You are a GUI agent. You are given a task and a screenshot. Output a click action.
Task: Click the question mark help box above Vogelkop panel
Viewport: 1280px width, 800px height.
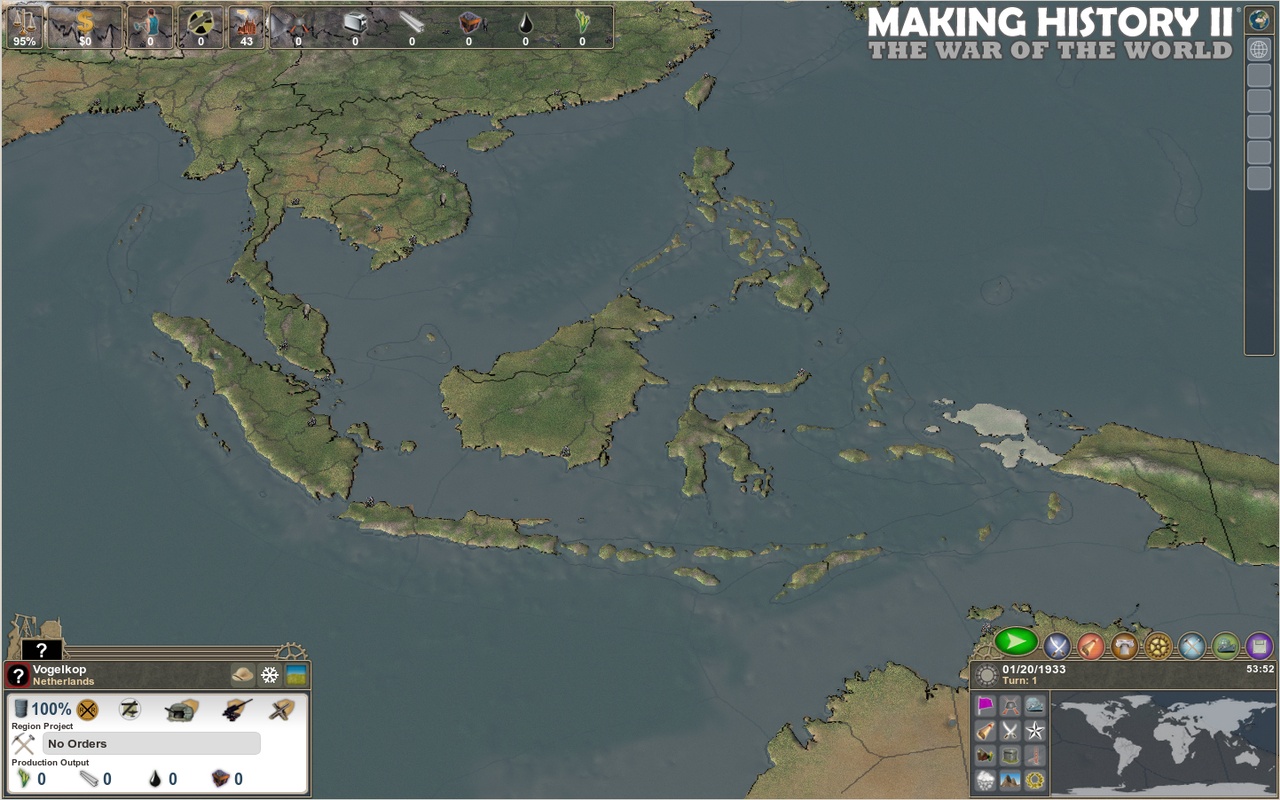coord(41,647)
